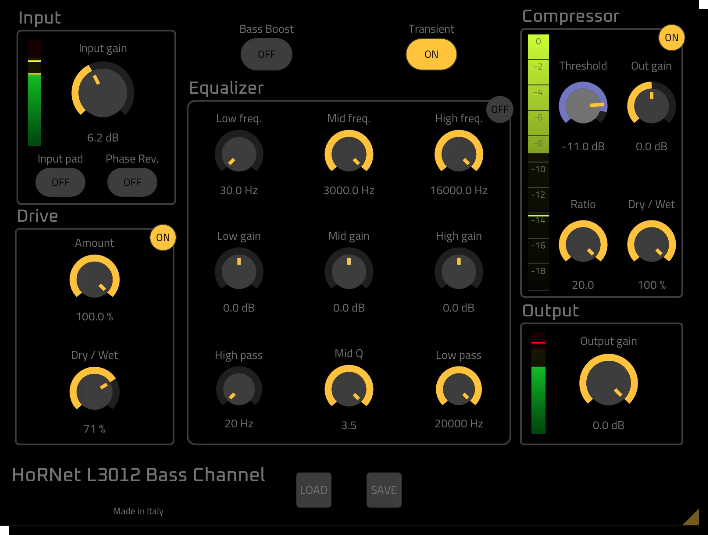Click the 100.0 % drive amount value
The image size is (708, 535).
[94, 316]
